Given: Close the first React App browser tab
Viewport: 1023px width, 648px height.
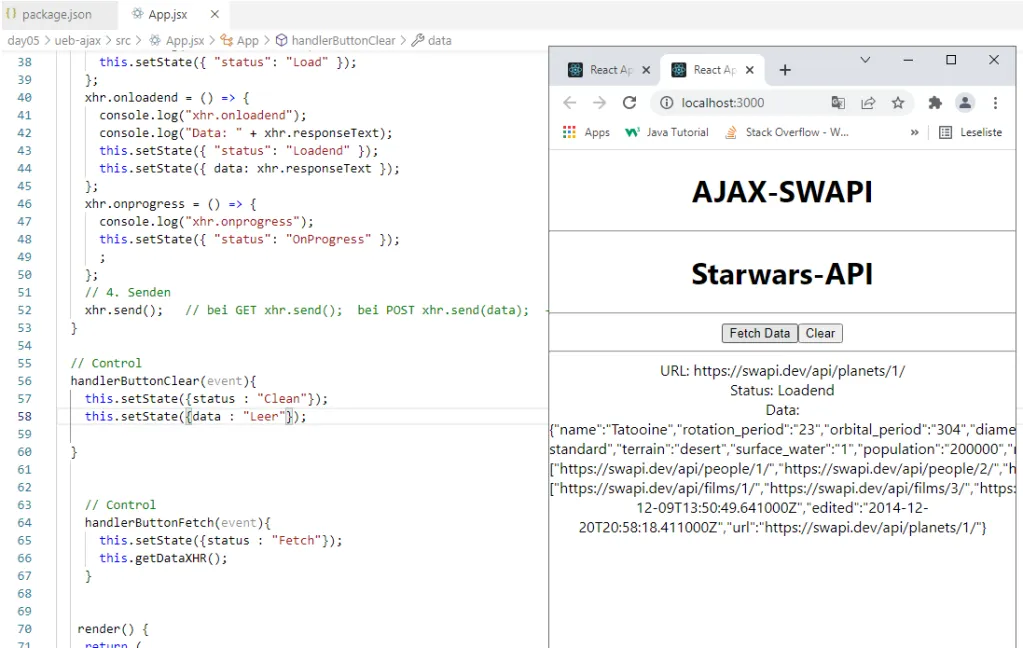Looking at the screenshot, I should tap(646, 70).
